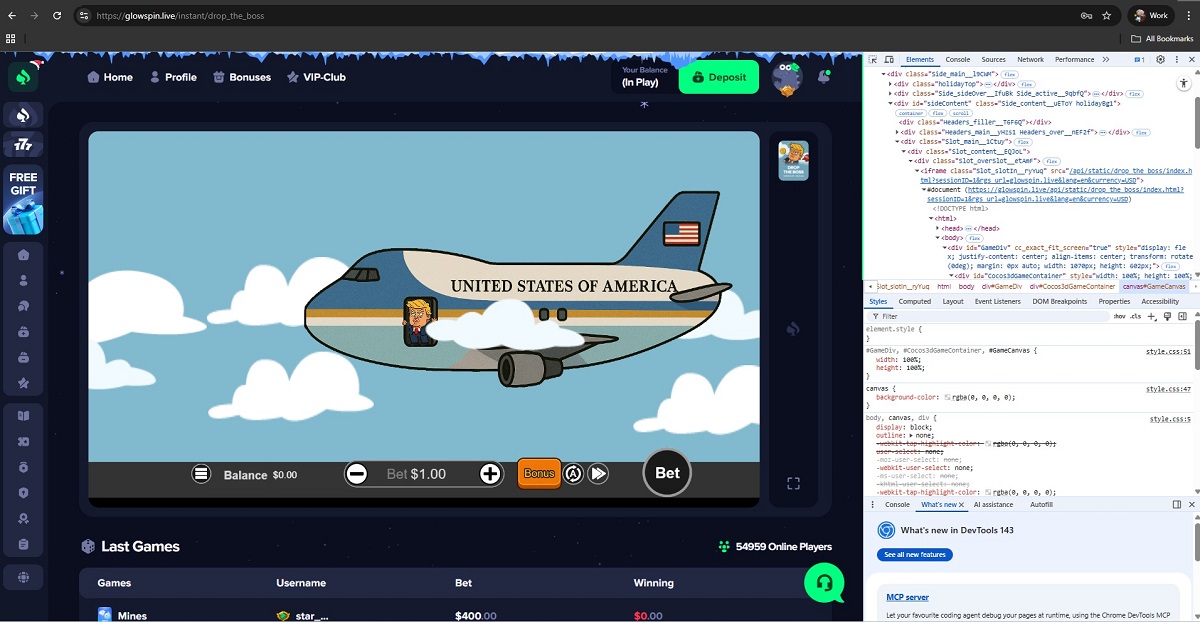This screenshot has height=622, width=1200.
Task: Click the round Bet button
Action: pyautogui.click(x=667, y=473)
